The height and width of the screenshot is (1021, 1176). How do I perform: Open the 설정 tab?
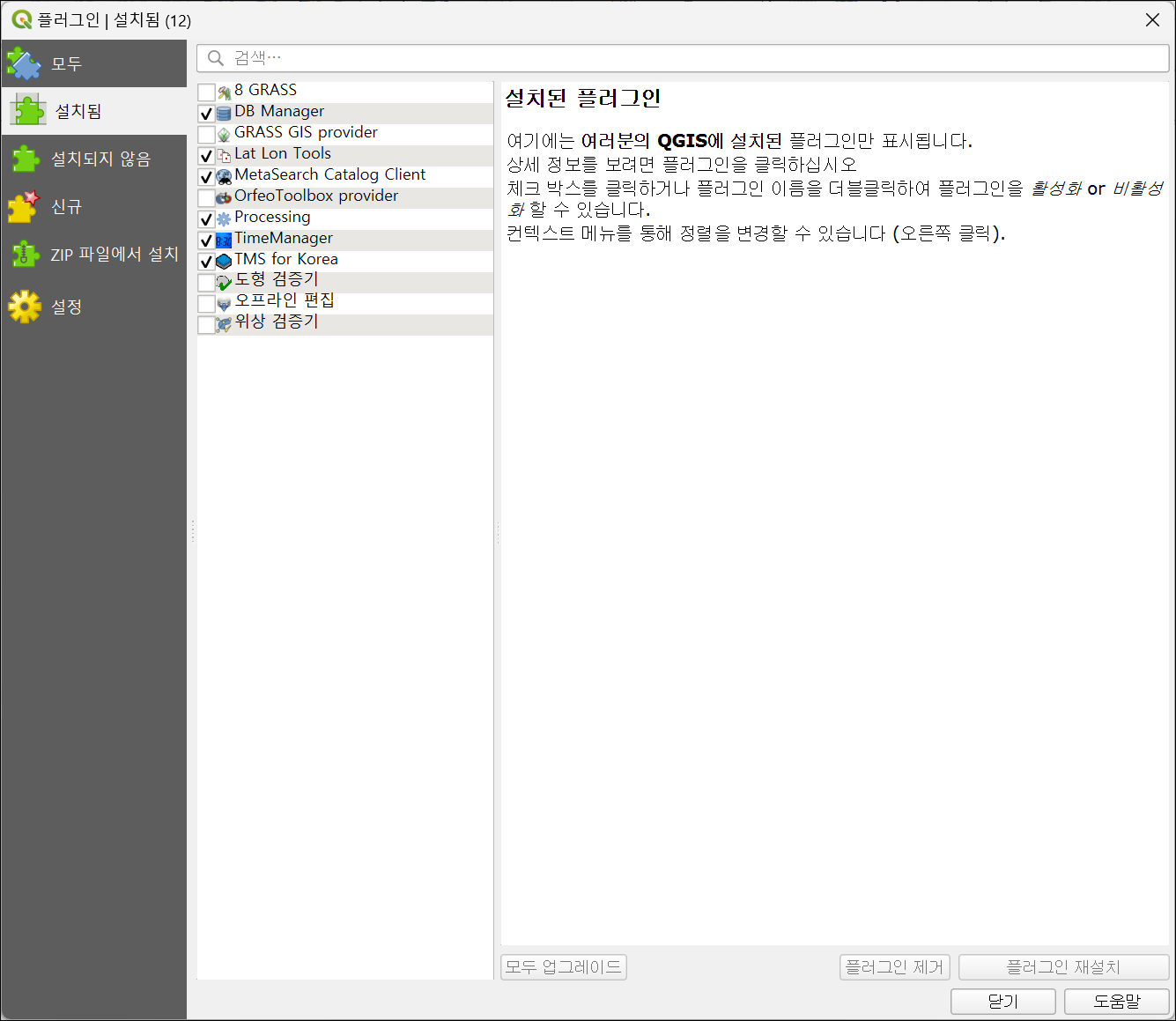[x=94, y=307]
